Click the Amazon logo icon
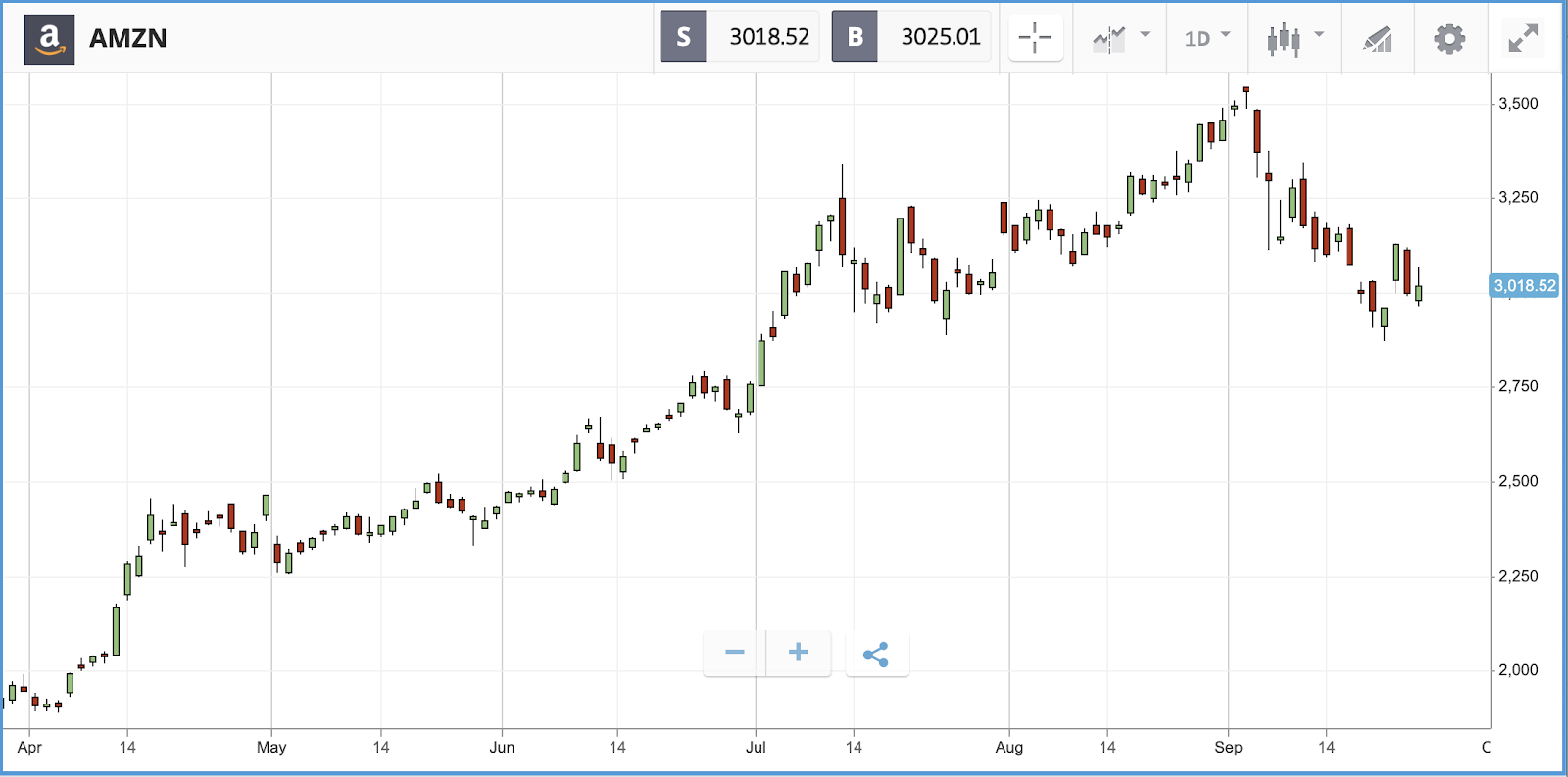 pos(49,38)
